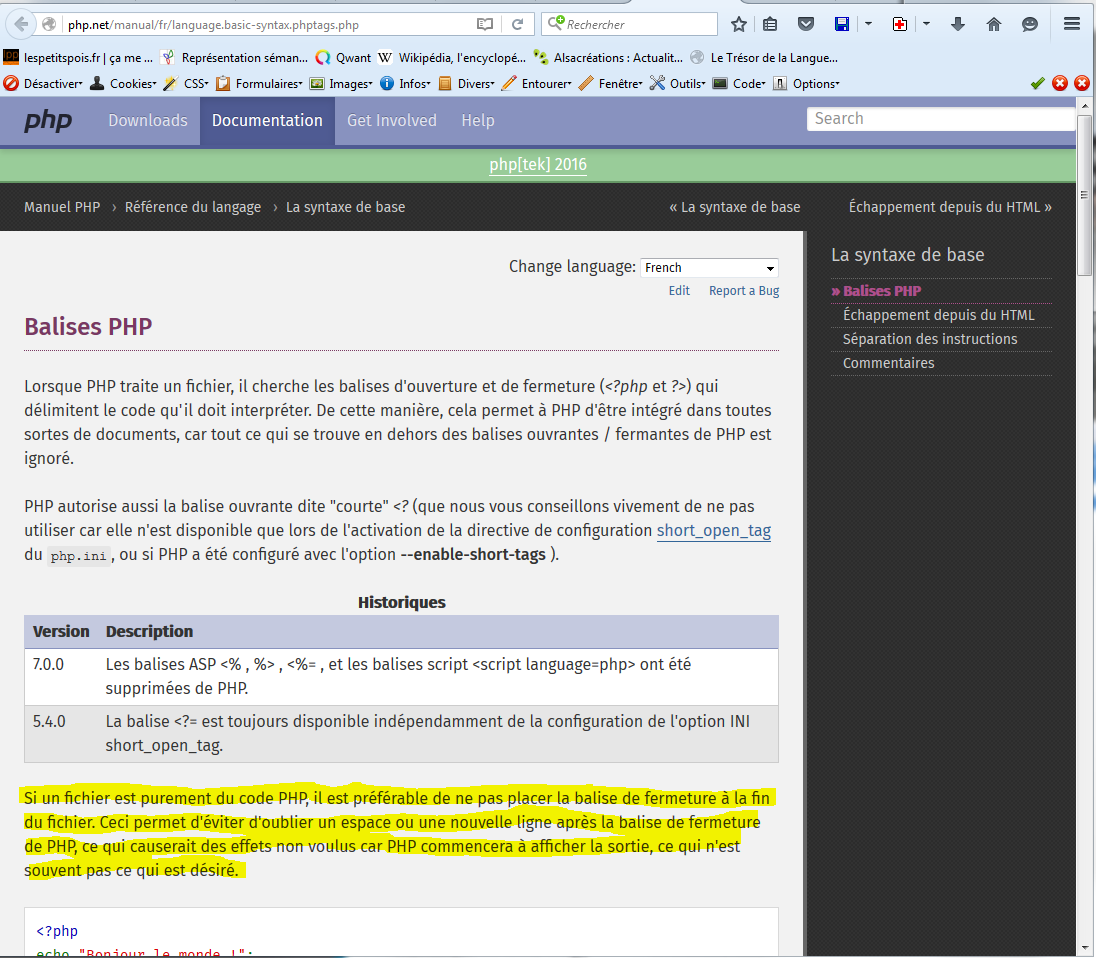
Task: Click the php.net Search field
Action: tap(940, 119)
